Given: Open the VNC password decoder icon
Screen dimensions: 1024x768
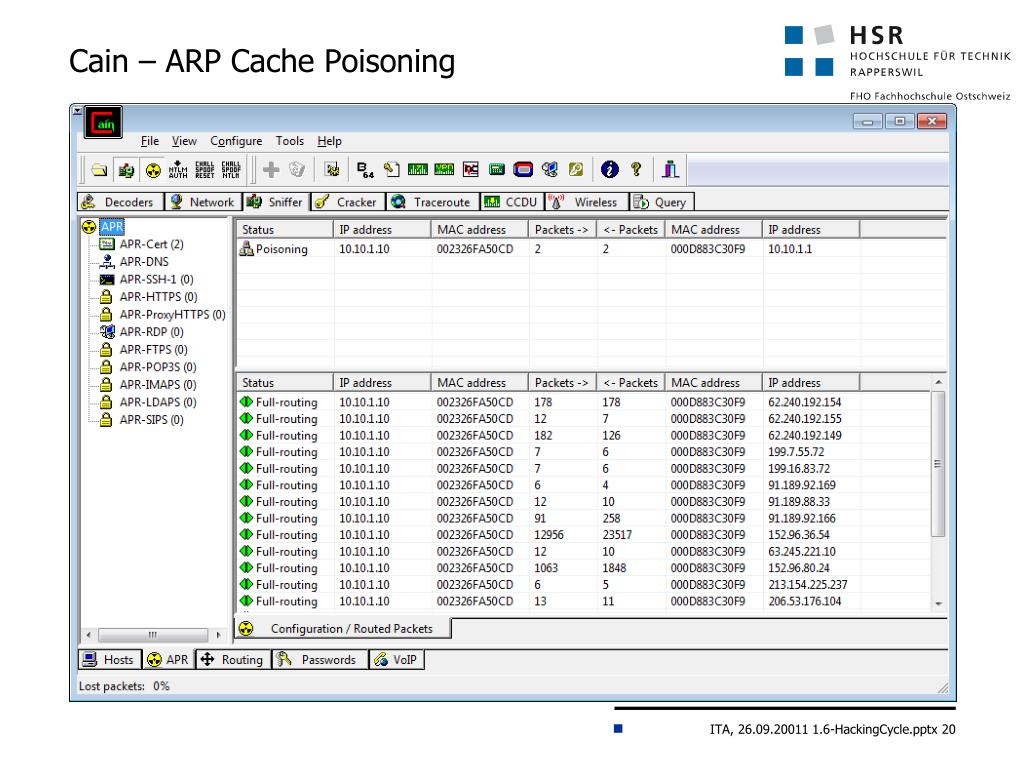Looking at the screenshot, I should click(x=471, y=170).
